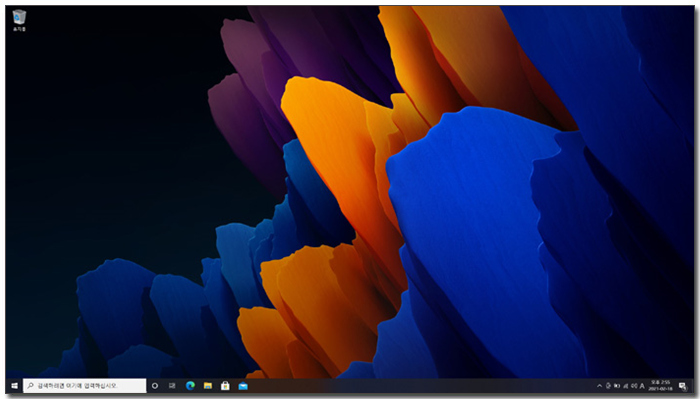Open File Explorer from the taskbar
Image resolution: width=700 pixels, height=399 pixels.
pos(208,386)
